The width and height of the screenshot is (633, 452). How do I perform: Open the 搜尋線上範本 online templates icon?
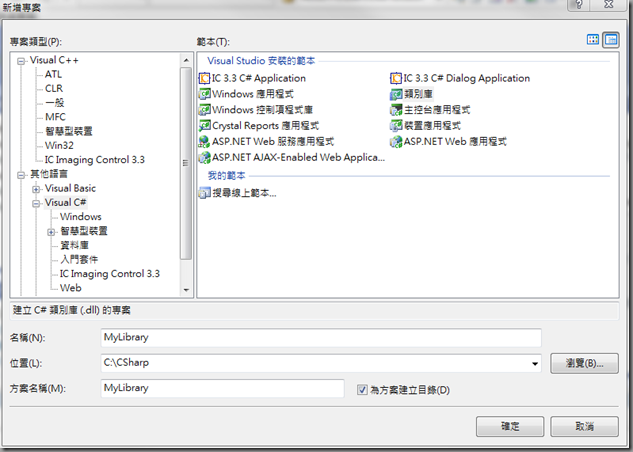point(204,193)
